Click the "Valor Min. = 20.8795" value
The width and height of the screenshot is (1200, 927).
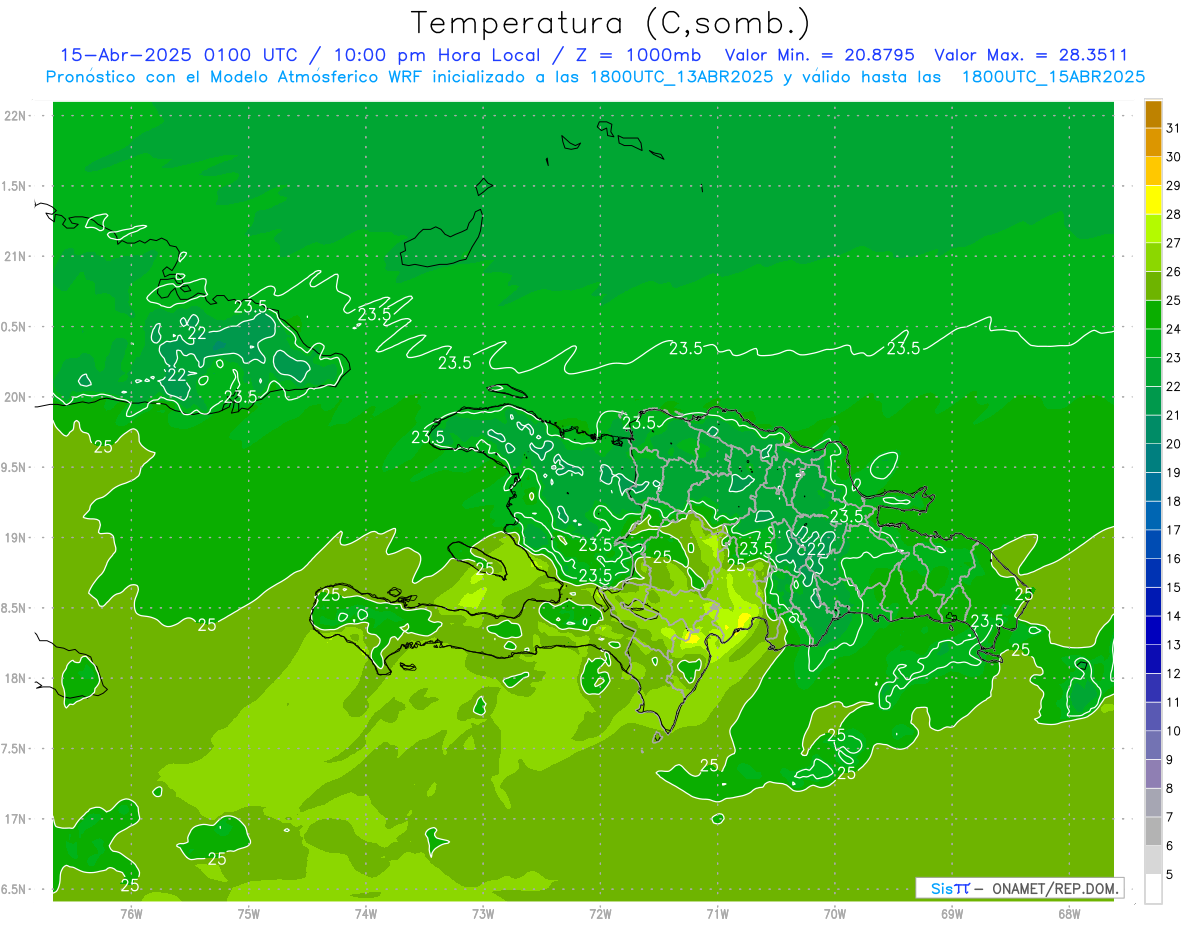click(x=819, y=55)
